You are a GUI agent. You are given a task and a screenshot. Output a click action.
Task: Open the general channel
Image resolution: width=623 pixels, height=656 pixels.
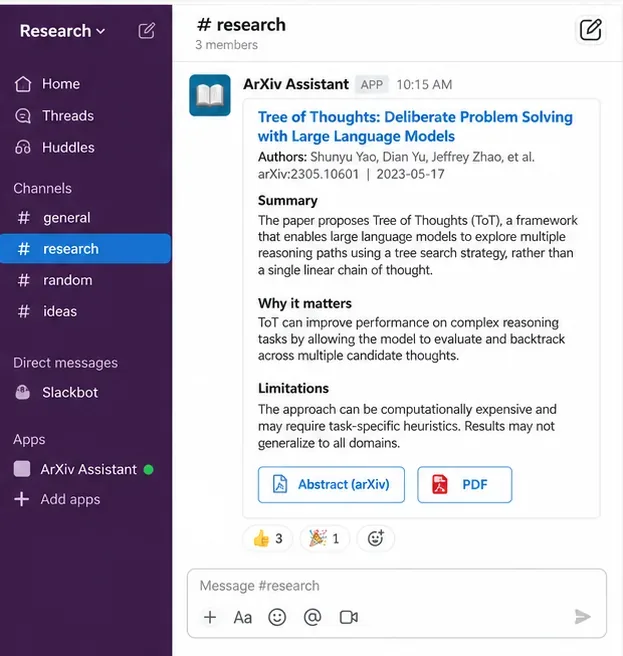point(85,218)
